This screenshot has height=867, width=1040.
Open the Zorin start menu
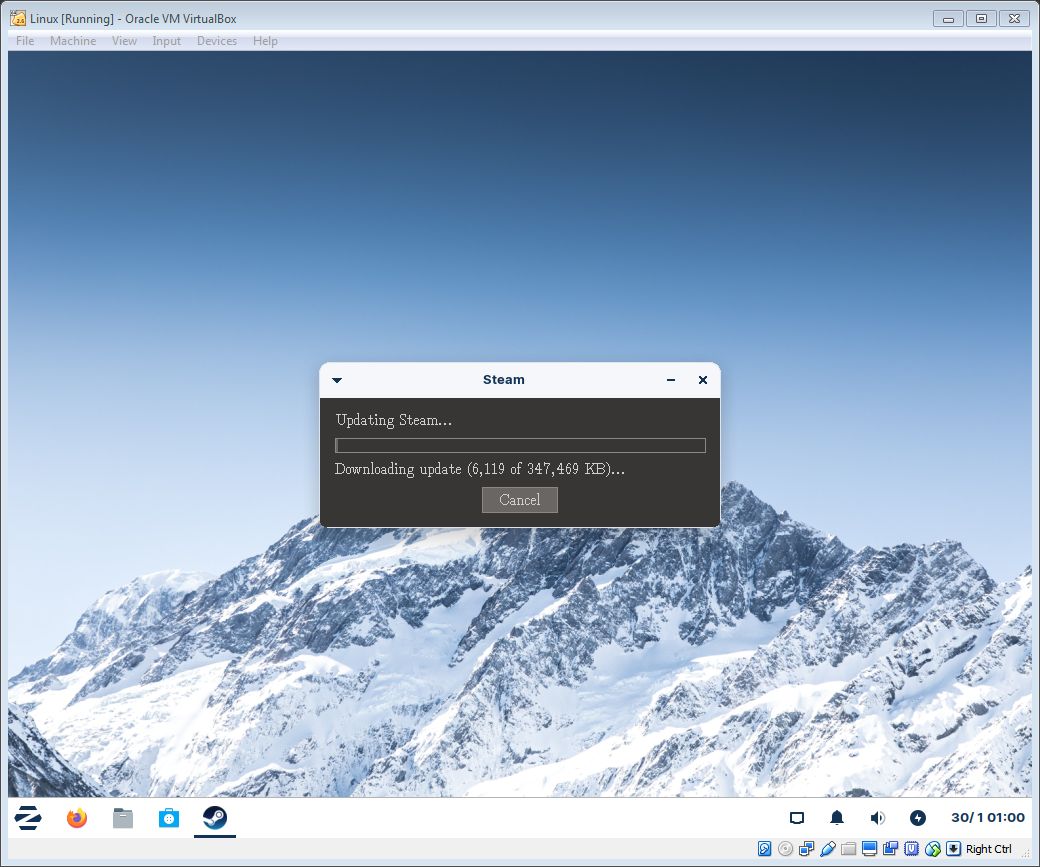point(28,818)
